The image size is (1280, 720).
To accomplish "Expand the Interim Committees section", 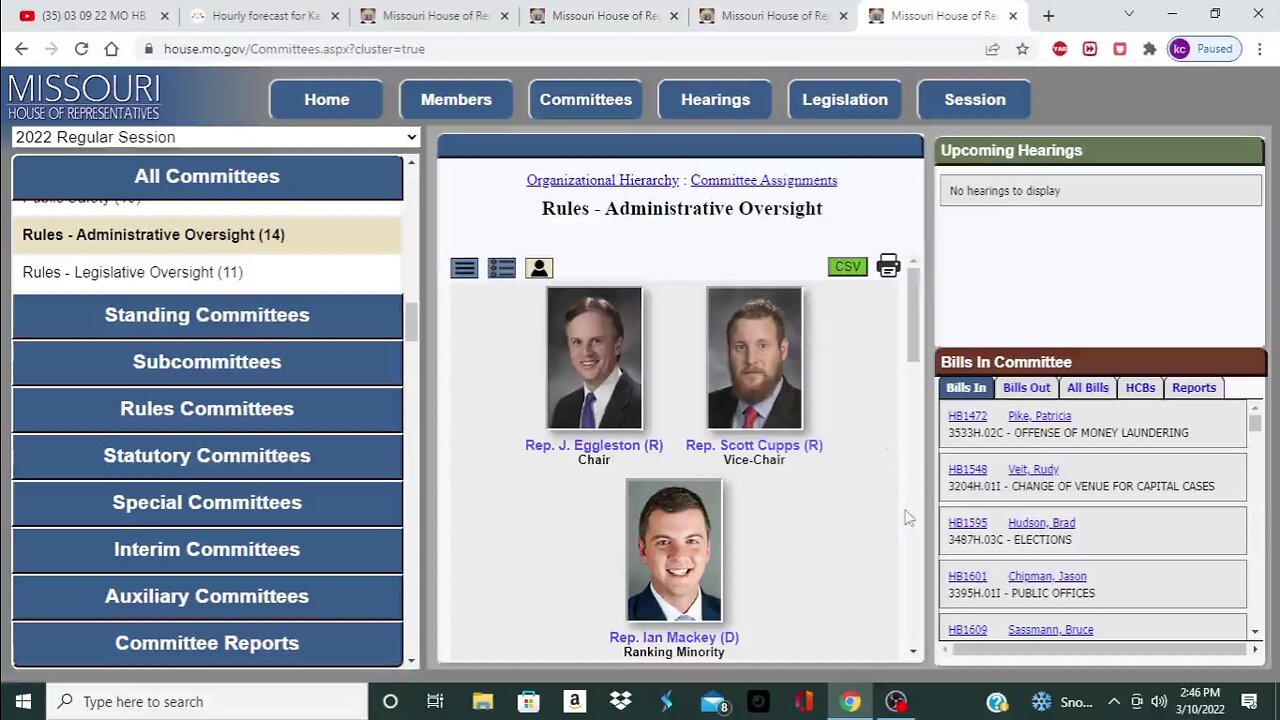I will [207, 550].
